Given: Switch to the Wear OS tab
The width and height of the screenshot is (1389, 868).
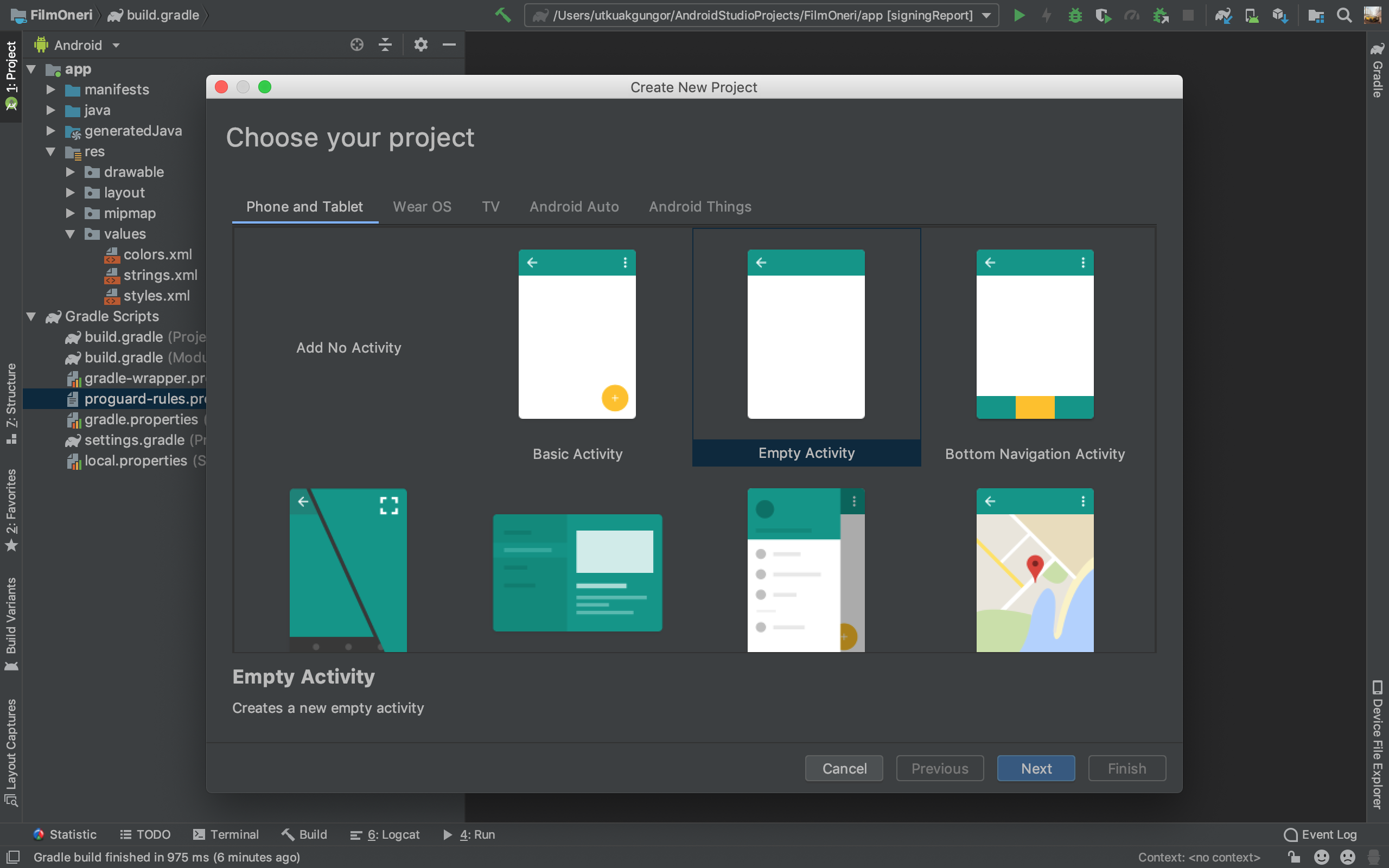Looking at the screenshot, I should (422, 207).
